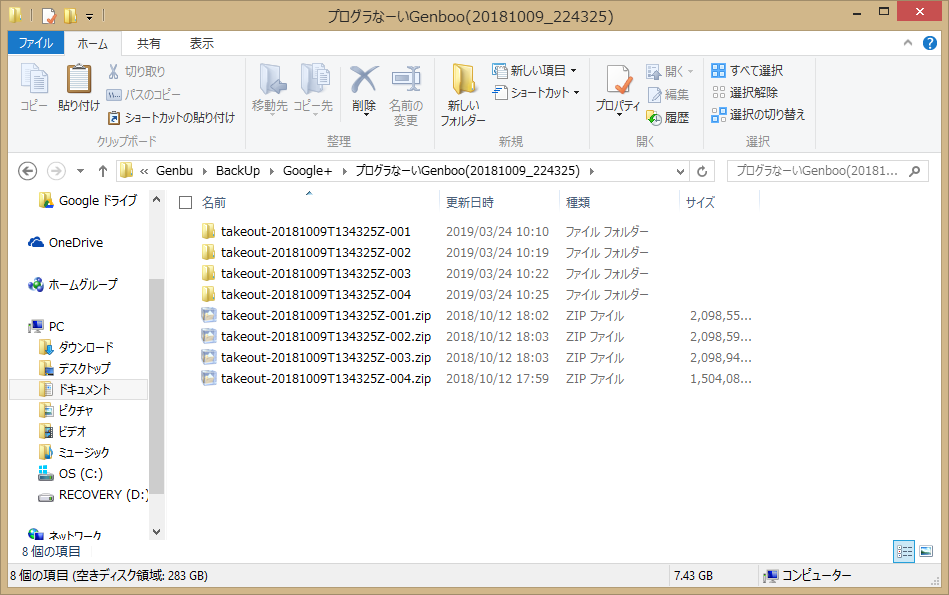Expand the ribbon help-side collapse chevron
Viewport: 949px width, 595px height.
(x=906, y=44)
